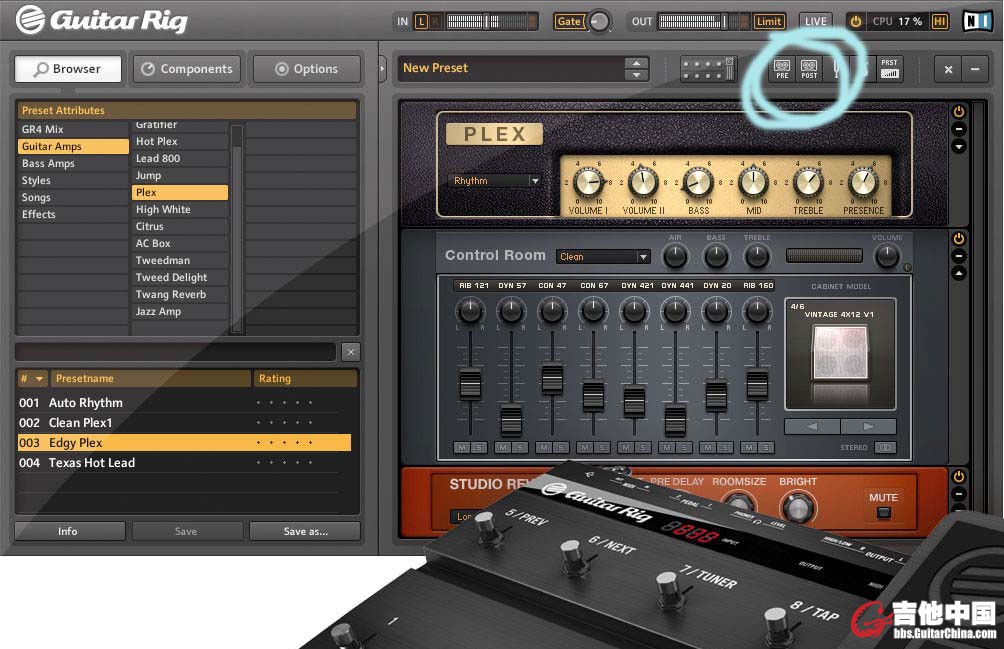
Task: Click the Plex PRESENCE knob
Action: (x=863, y=182)
